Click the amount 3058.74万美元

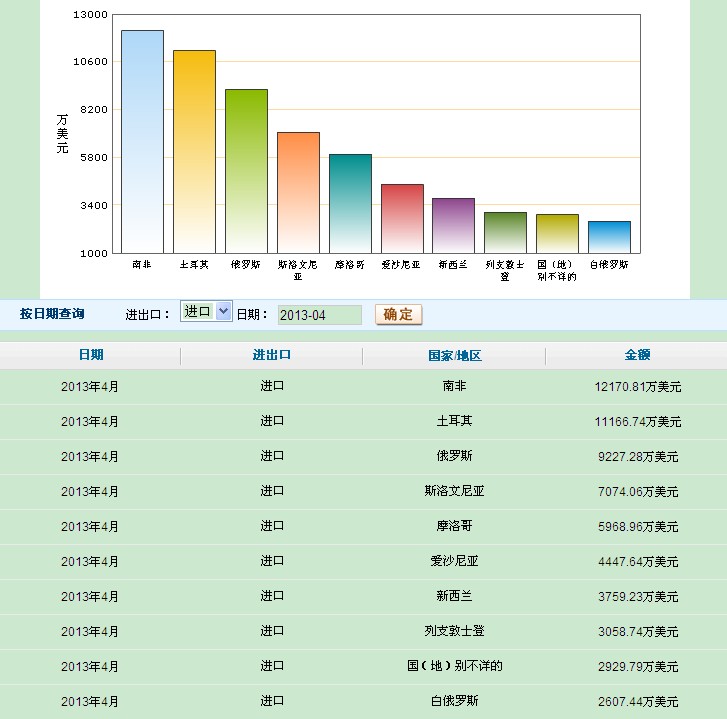point(638,632)
